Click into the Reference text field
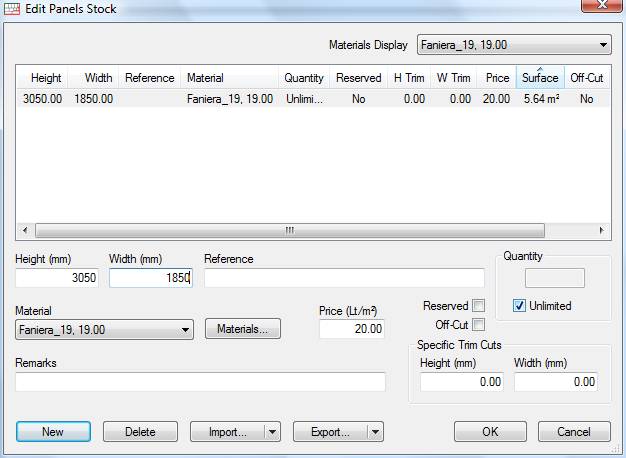 tap(344, 278)
